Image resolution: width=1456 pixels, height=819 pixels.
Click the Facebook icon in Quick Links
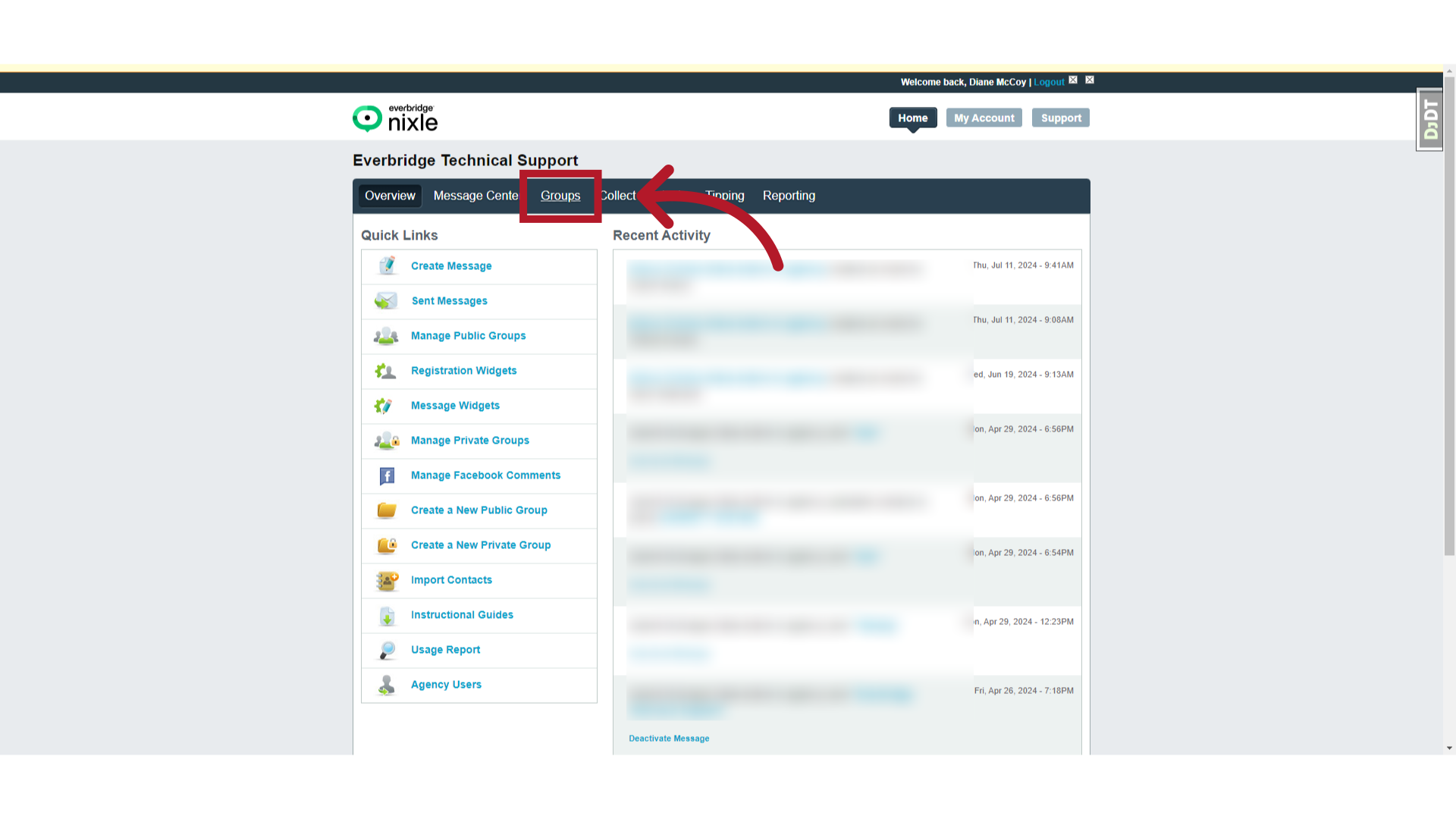click(x=387, y=475)
